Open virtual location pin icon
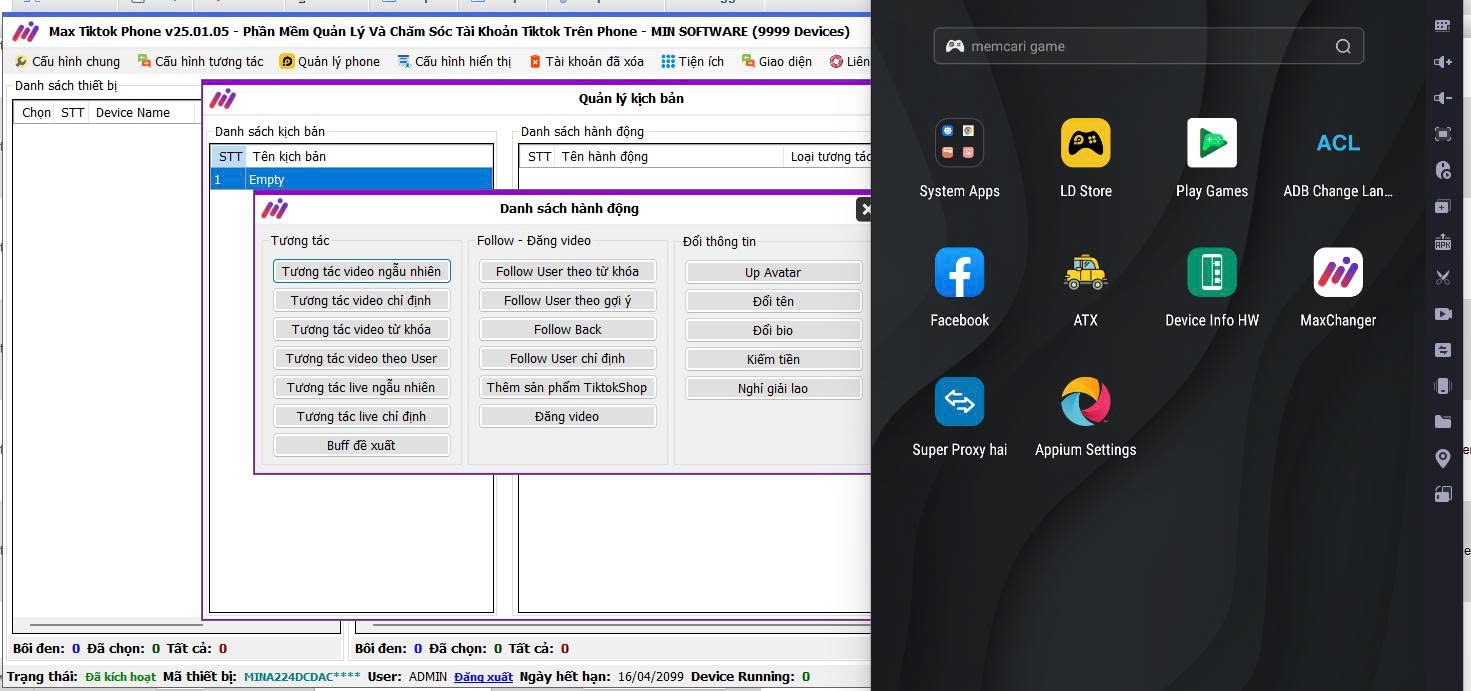The image size is (1471, 691). click(x=1443, y=458)
